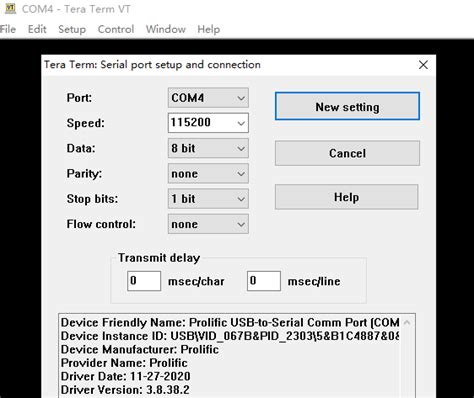This screenshot has width=474, height=398.
Task: Expand the Speed dropdown showing 115200
Action: 208,123
